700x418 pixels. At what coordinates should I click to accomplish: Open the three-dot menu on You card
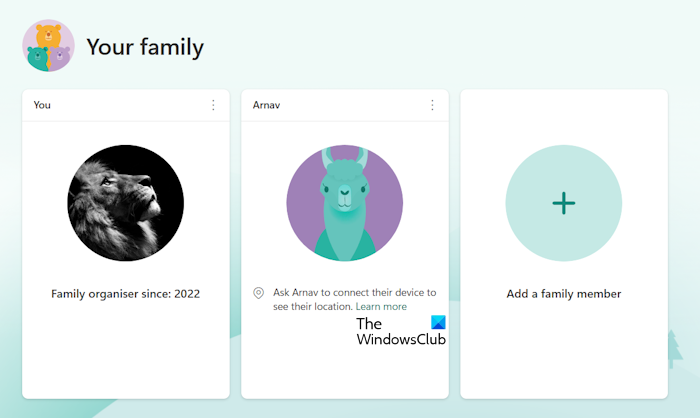point(213,105)
